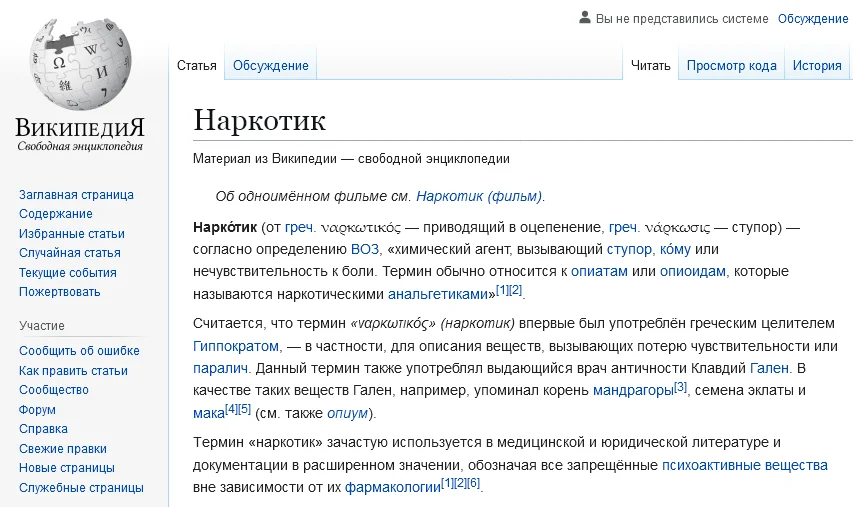853x507 pixels.
Task: Open Избранные статьи link
Action: pos(72,234)
